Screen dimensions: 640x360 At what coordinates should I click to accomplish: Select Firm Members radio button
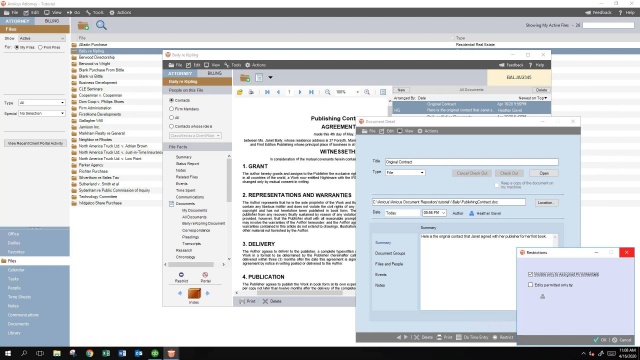[x=171, y=109]
